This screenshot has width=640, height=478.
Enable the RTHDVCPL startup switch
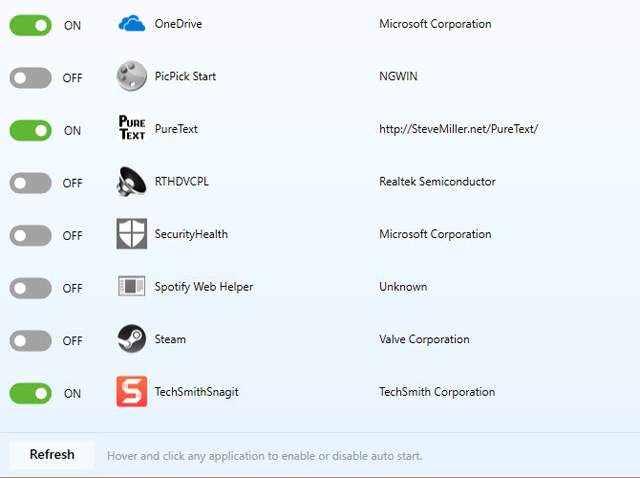tap(30, 182)
